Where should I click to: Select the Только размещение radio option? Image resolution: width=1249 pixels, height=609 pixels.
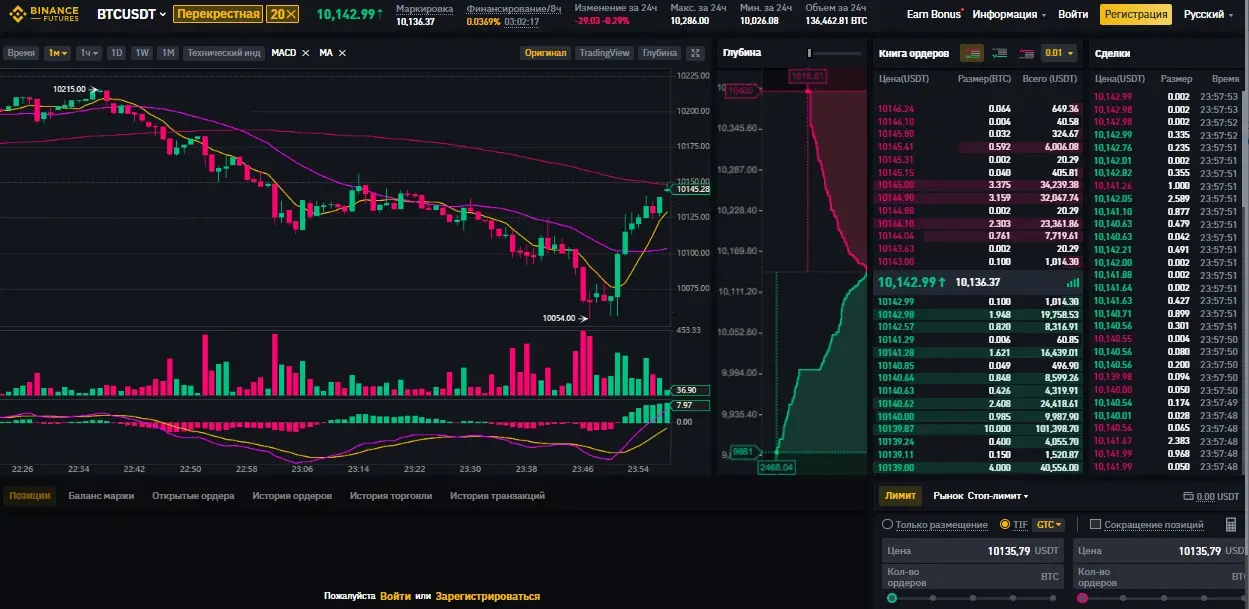pos(887,524)
